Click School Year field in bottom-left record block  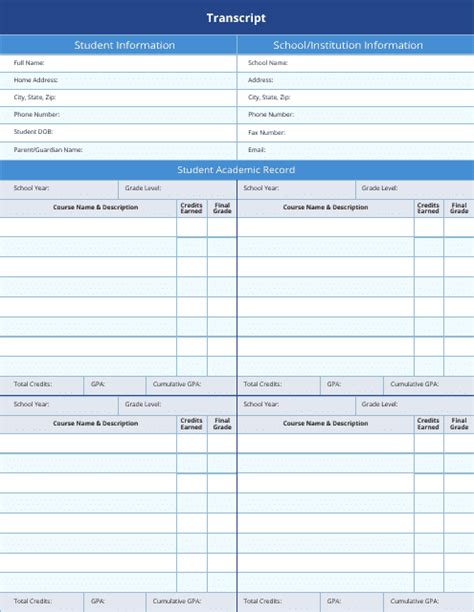pos(59,405)
